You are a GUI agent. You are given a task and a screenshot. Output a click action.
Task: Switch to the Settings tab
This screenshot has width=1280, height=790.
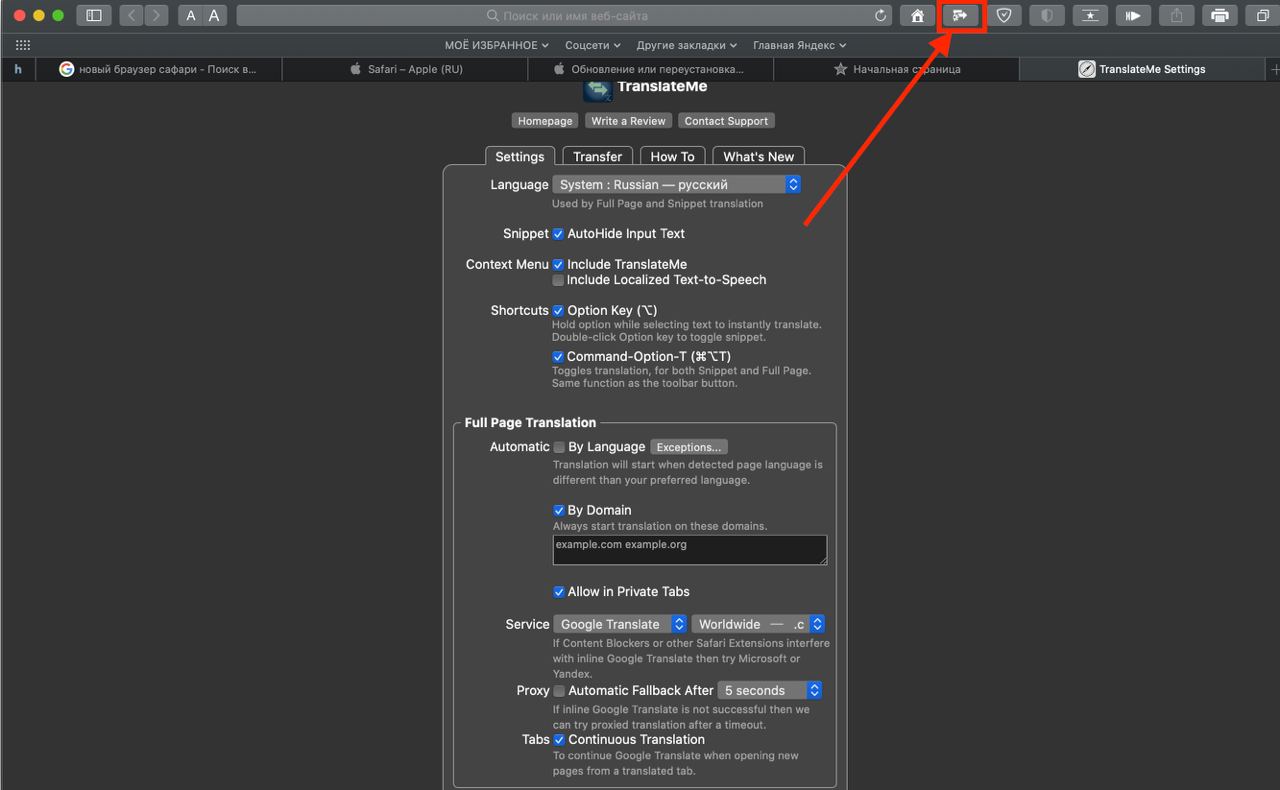pyautogui.click(x=520, y=157)
